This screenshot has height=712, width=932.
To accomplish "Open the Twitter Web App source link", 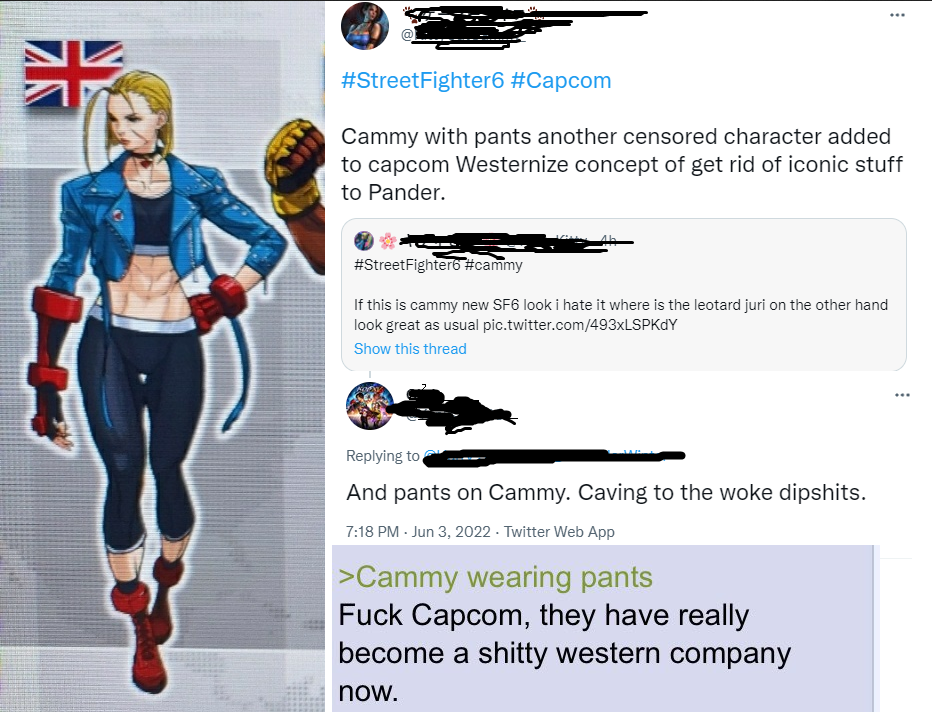I will 559,531.
